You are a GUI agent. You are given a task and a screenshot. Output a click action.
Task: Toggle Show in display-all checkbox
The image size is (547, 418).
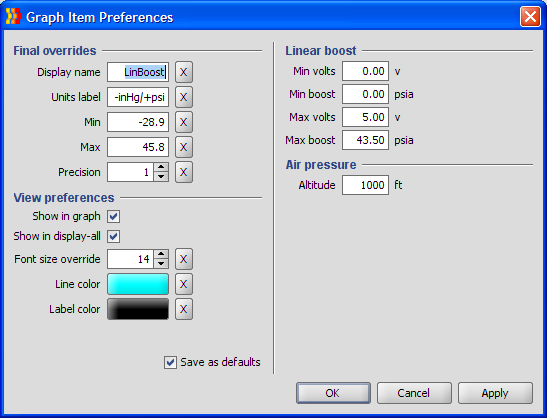click(x=113, y=236)
